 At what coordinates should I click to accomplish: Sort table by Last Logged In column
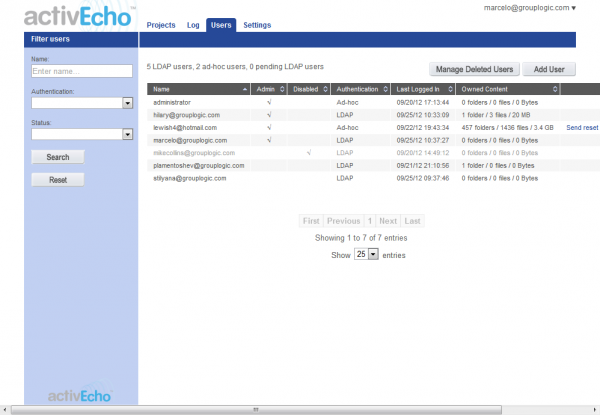423,89
